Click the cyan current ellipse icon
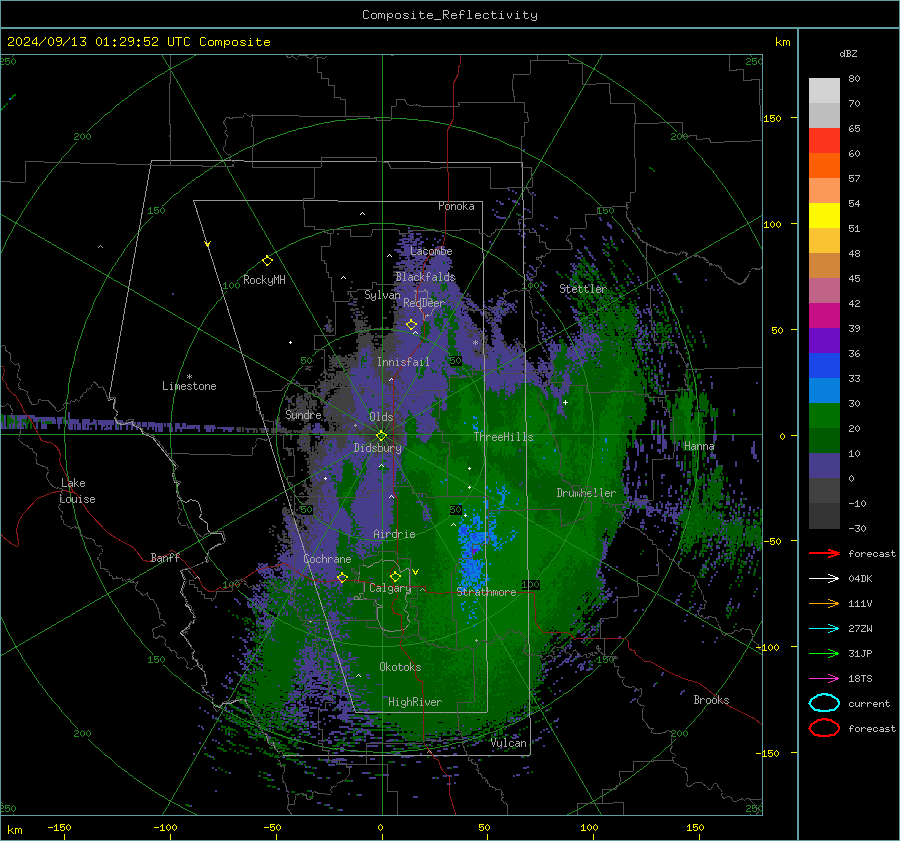The image size is (900, 841). pyautogui.click(x=824, y=703)
